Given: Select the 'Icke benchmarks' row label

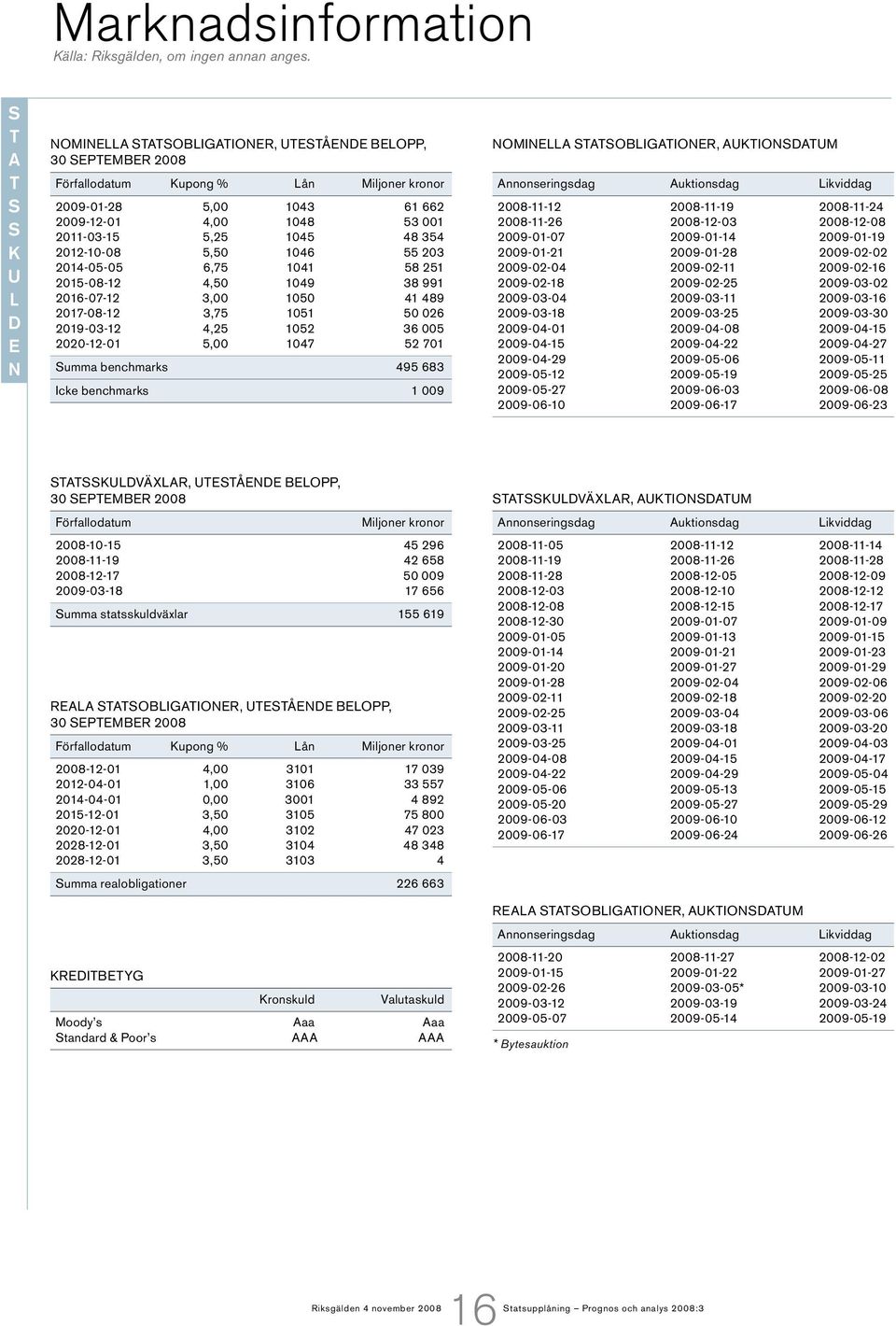Looking at the screenshot, I should (102, 390).
